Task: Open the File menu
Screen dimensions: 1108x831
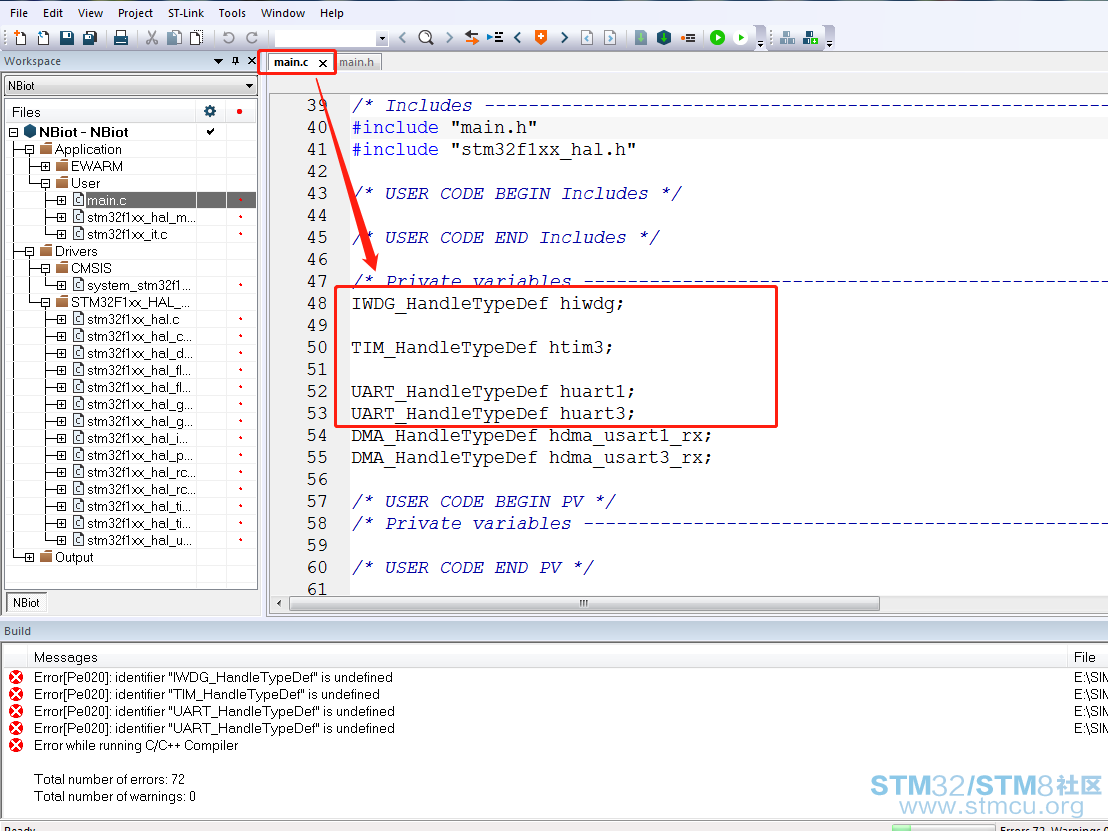Action: 19,13
